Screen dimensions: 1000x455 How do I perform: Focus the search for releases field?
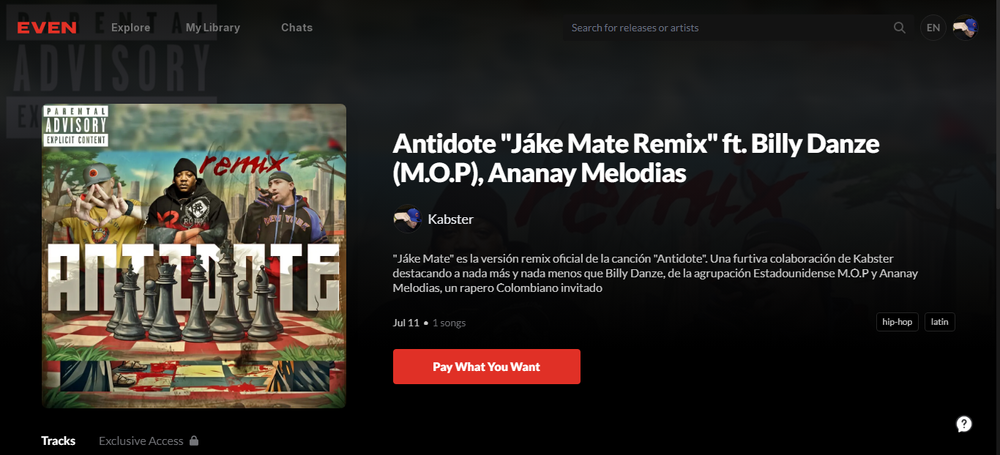727,27
